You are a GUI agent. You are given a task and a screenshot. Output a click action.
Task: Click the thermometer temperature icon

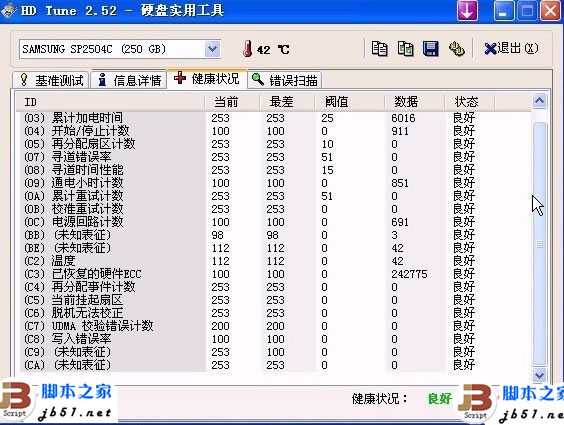click(x=247, y=49)
